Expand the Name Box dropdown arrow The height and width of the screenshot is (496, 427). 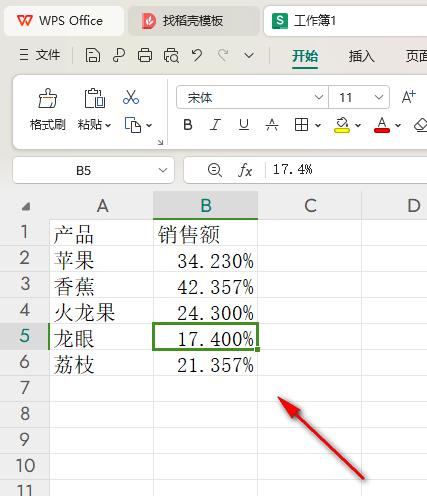(x=163, y=170)
